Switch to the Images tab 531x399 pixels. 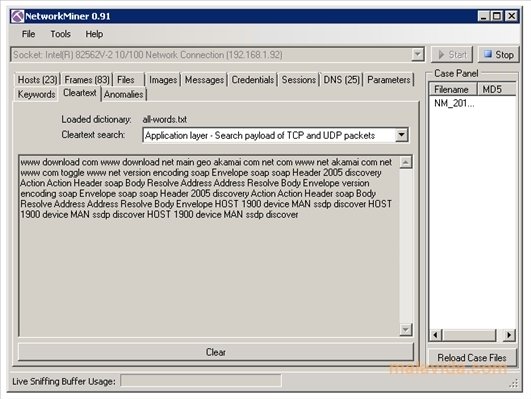click(x=163, y=80)
